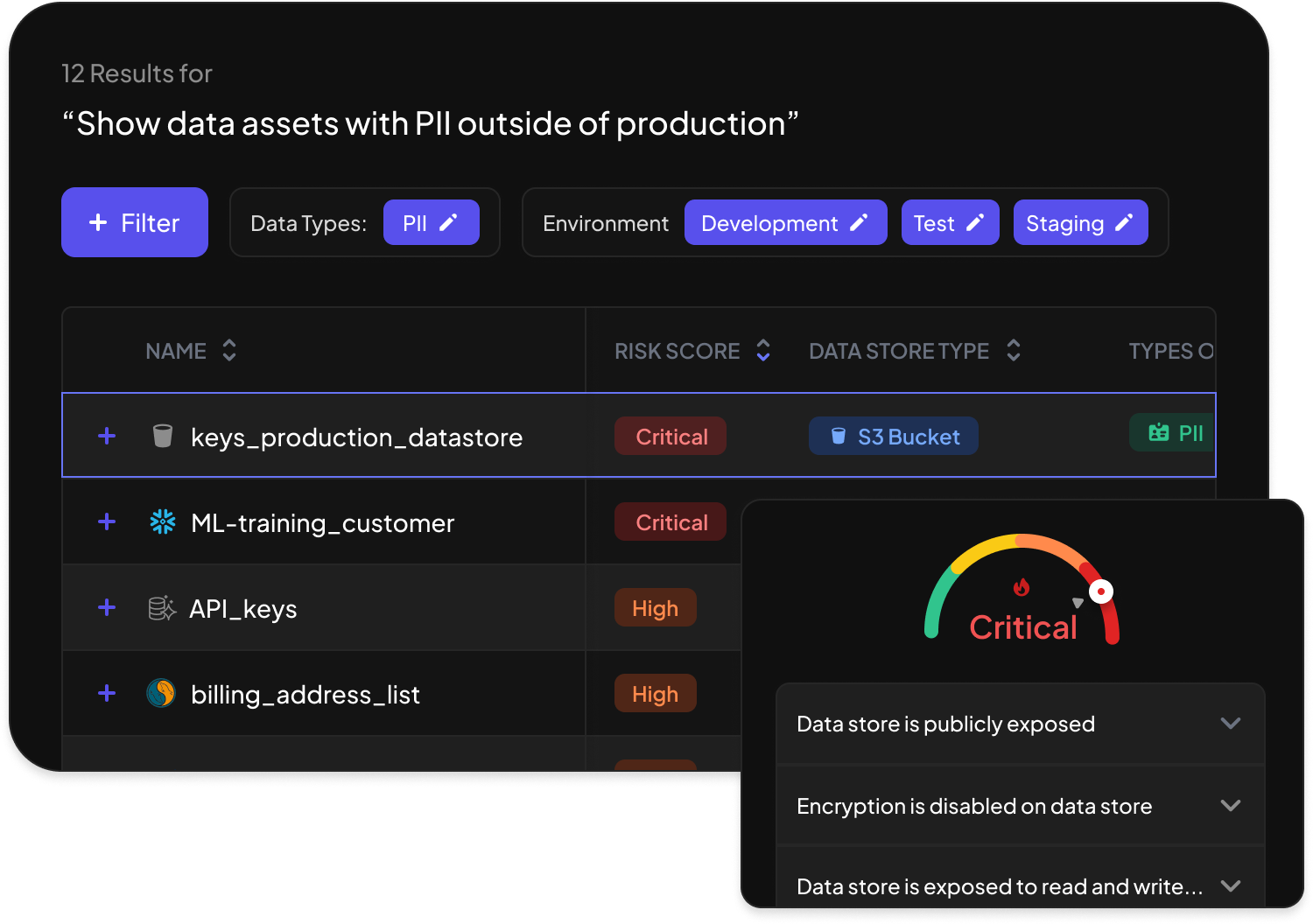
Task: Sort table by the NAME column
Action: [x=229, y=351]
